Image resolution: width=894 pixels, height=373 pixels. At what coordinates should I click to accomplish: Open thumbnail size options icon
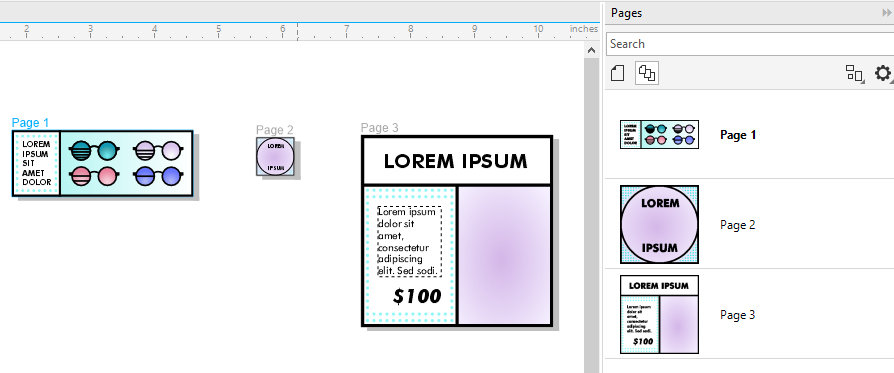[855, 73]
